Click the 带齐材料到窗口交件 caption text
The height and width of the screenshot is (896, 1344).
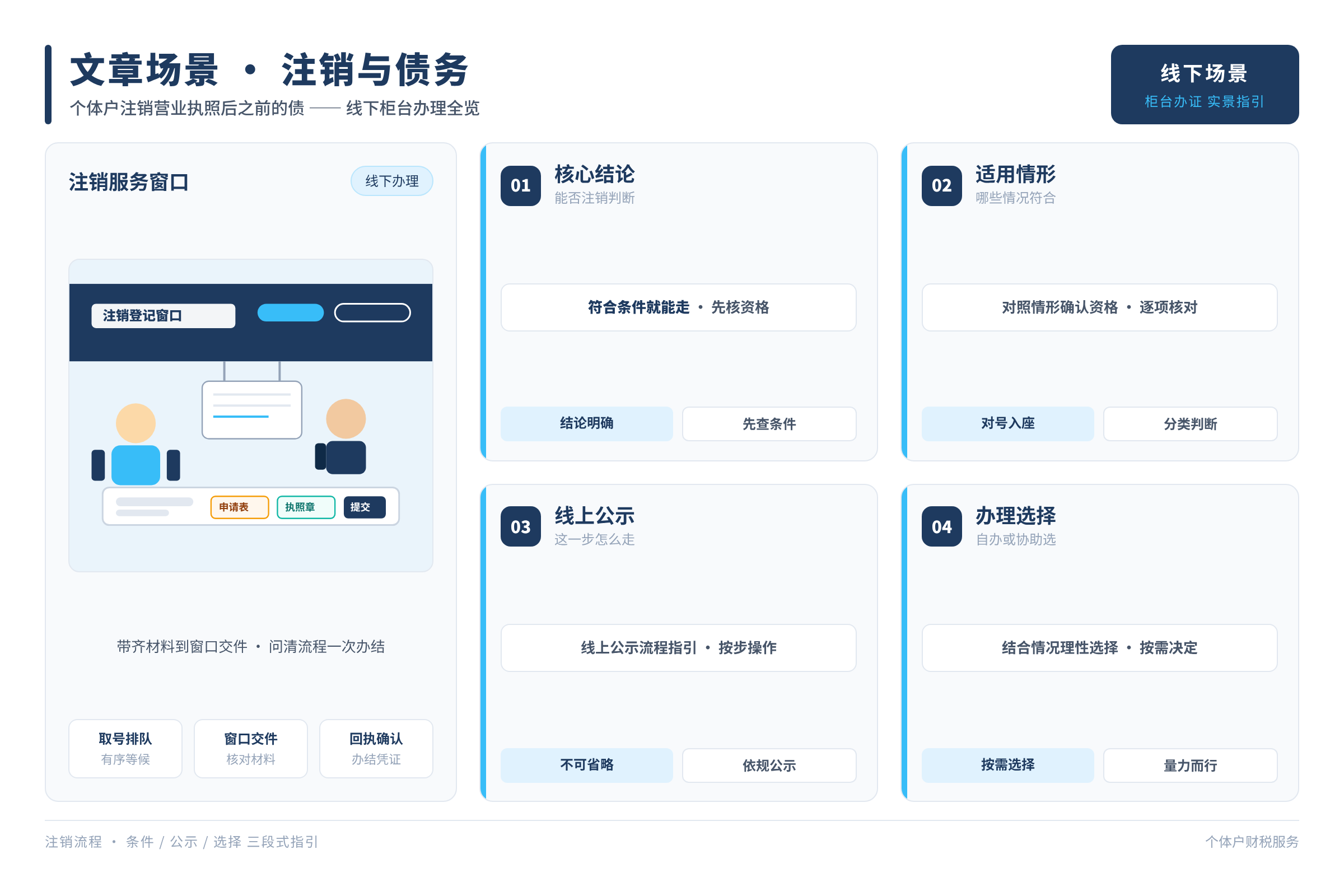(181, 647)
